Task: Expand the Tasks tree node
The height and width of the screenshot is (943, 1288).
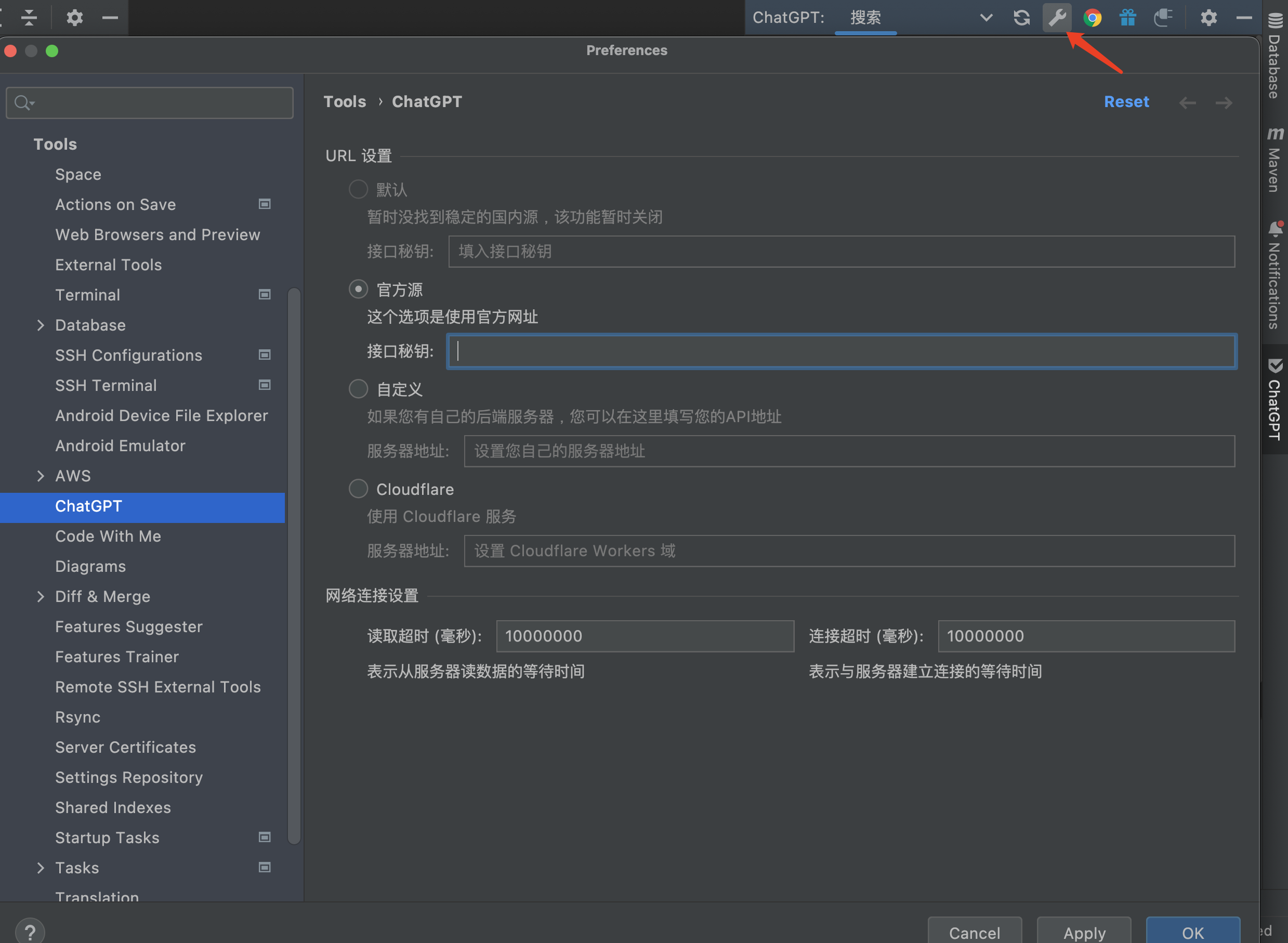Action: 40,868
